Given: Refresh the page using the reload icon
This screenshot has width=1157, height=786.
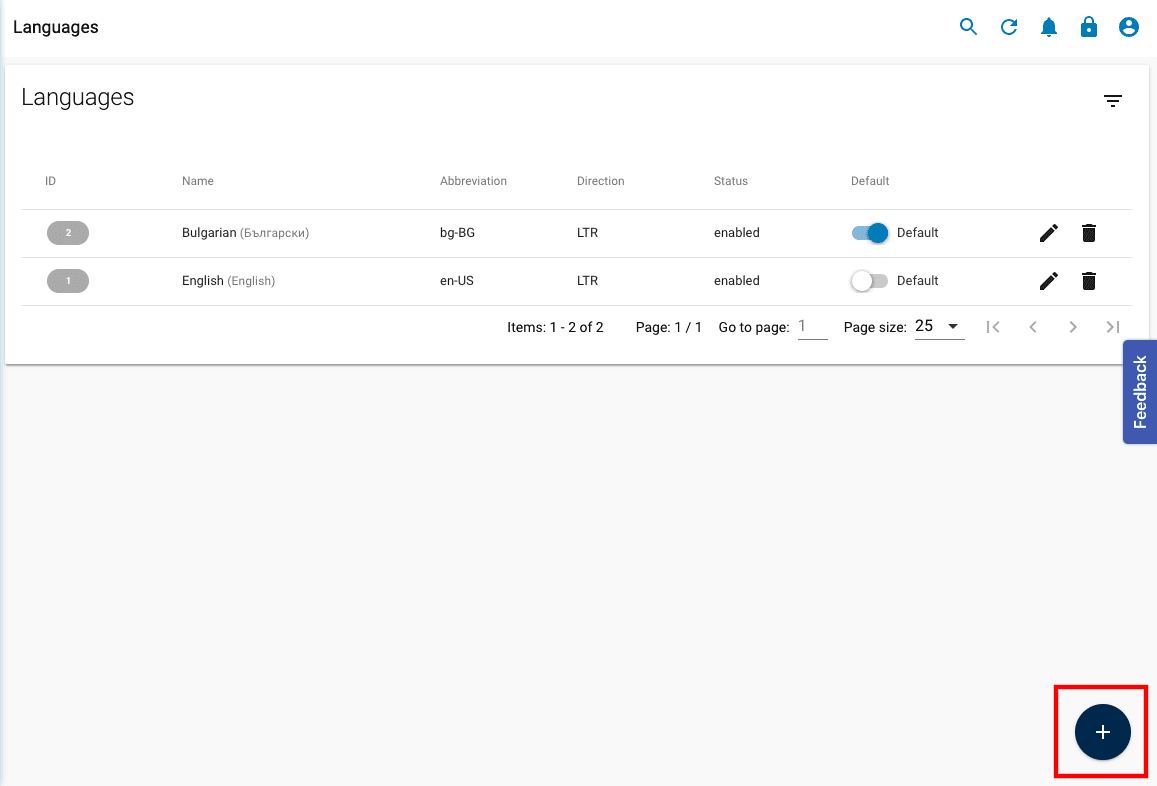Looking at the screenshot, I should [x=1009, y=27].
